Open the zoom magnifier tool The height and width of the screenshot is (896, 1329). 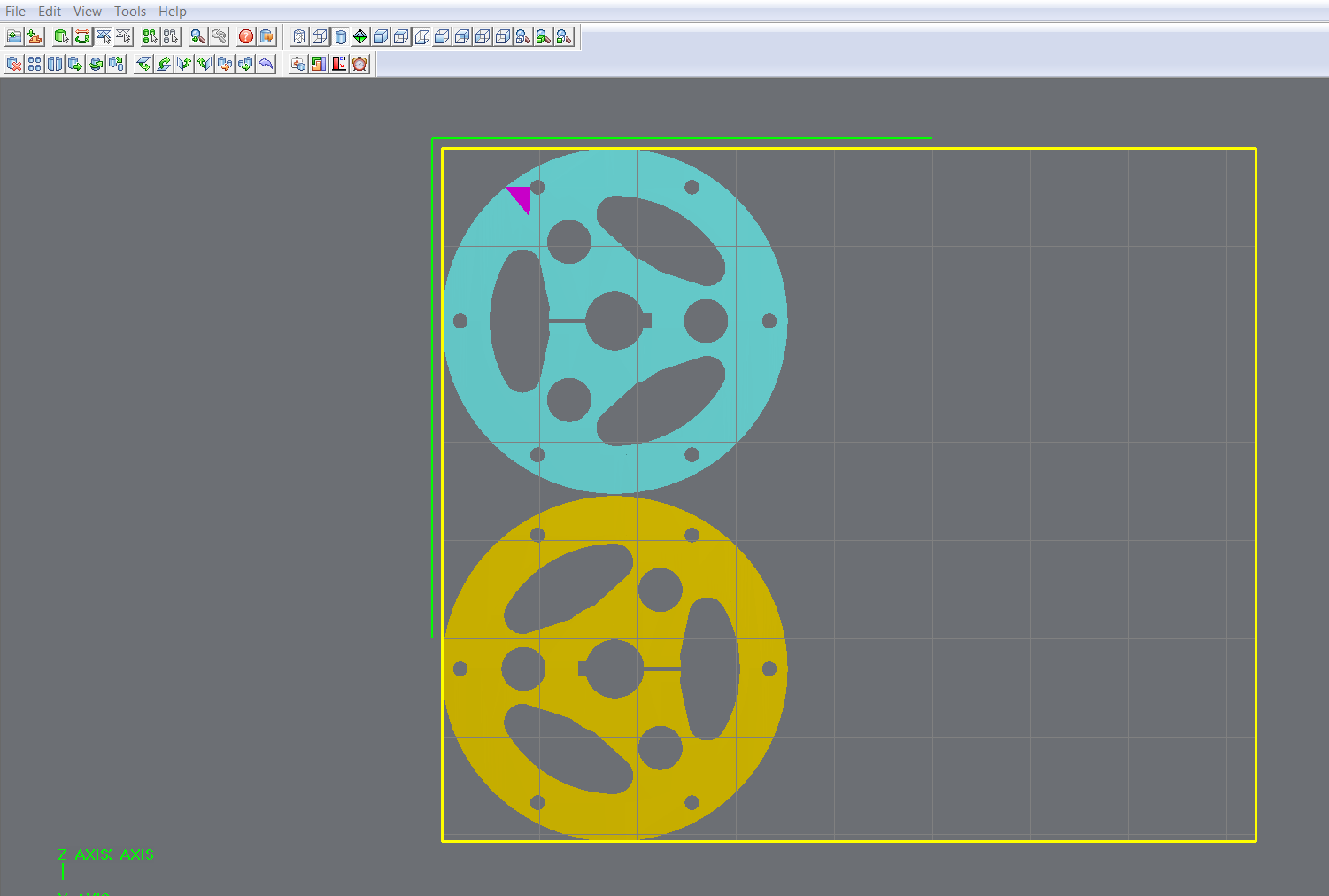point(198,36)
